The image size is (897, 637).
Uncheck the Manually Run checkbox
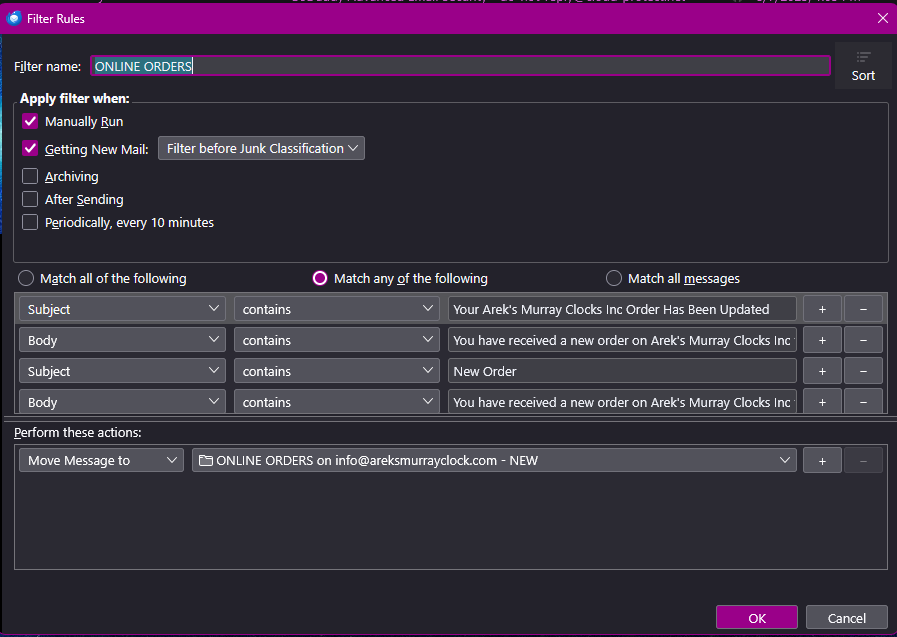click(30, 121)
